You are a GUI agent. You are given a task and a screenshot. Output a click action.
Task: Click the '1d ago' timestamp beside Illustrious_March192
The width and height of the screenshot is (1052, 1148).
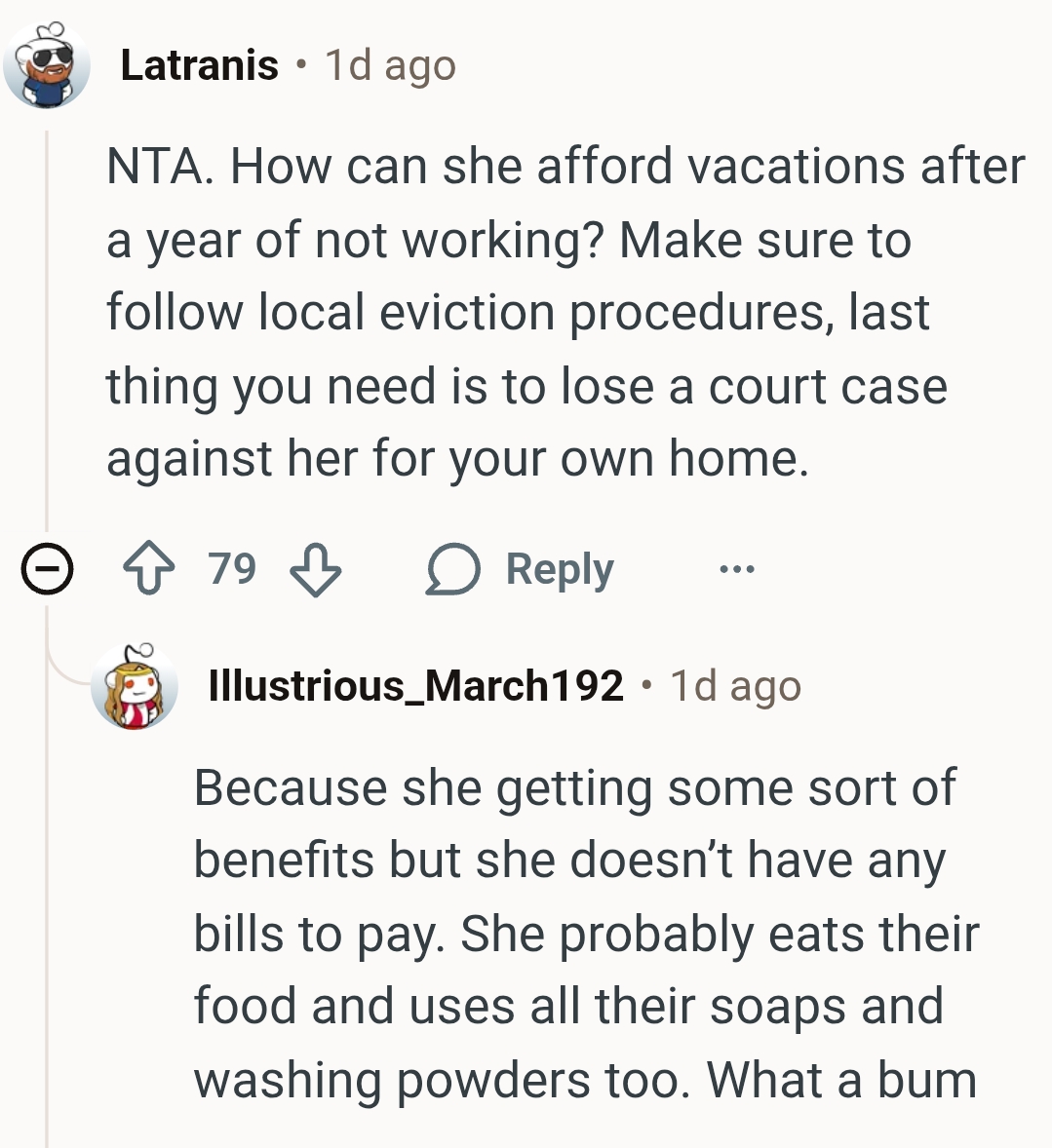735,686
